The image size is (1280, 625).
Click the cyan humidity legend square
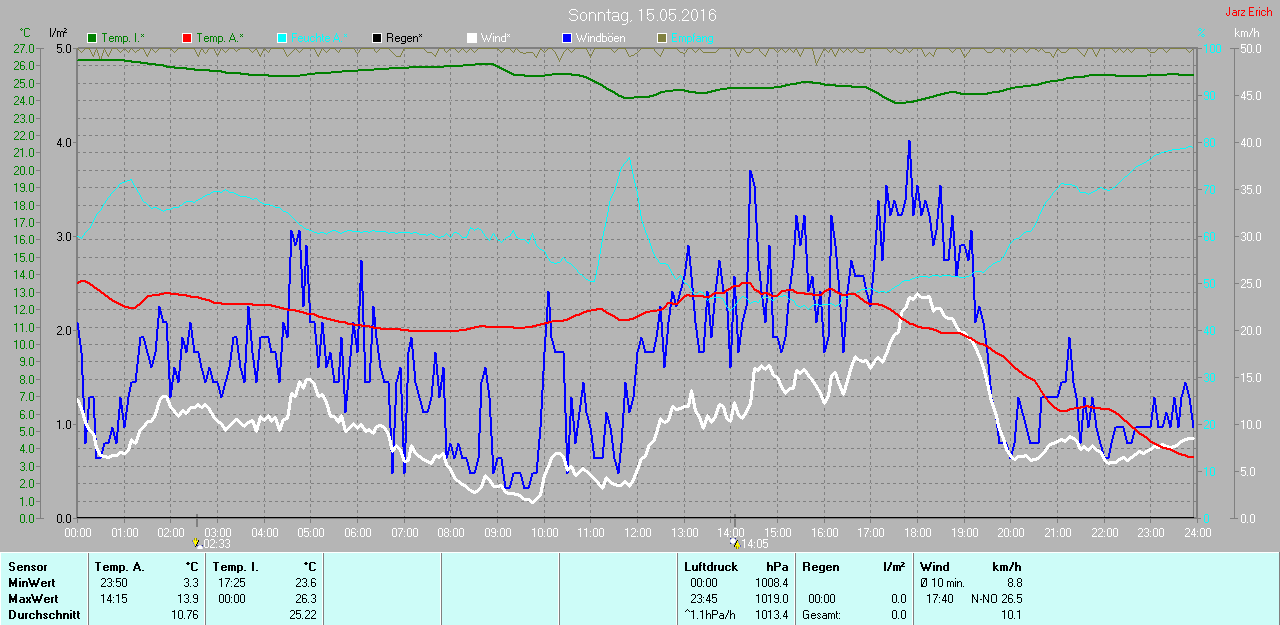(x=282, y=38)
